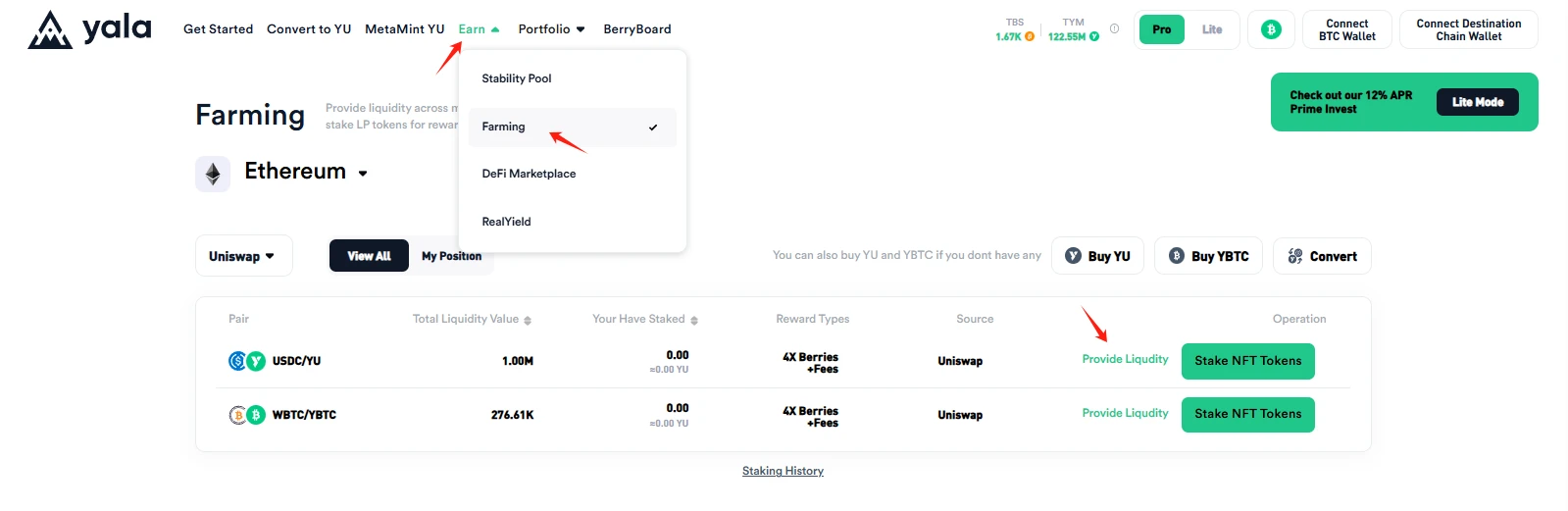Open the Portfolio dropdown menu
The height and width of the screenshot is (511, 1568).
pos(551,29)
